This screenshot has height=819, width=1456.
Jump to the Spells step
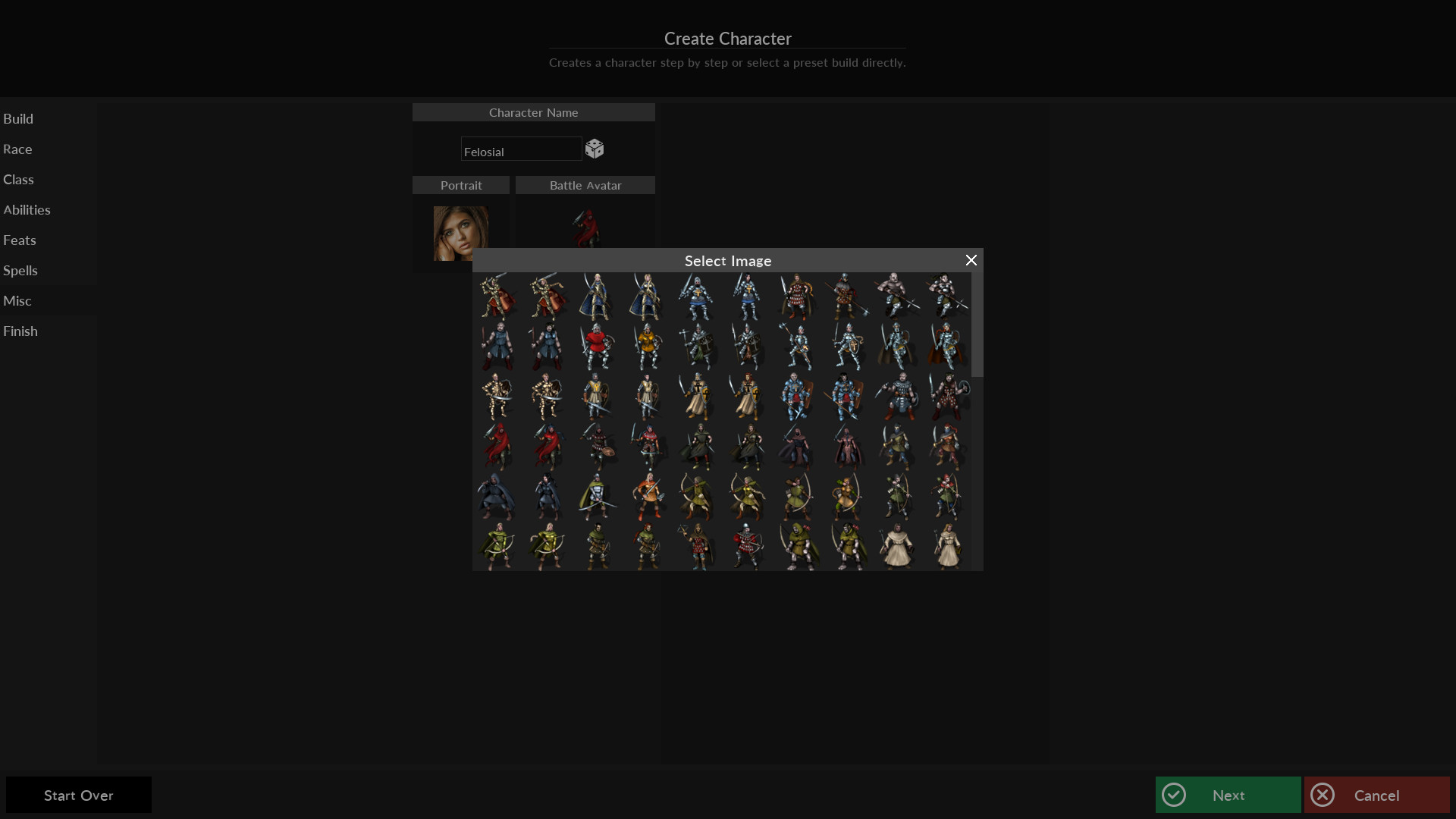[x=20, y=271]
